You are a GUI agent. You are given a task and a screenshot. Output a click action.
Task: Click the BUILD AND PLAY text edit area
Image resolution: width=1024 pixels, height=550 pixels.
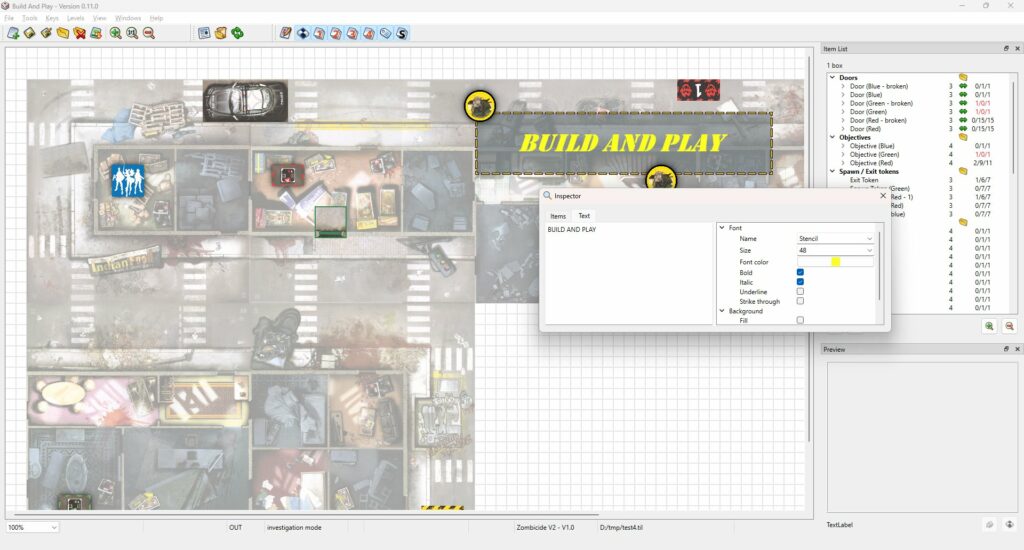[x=628, y=273]
